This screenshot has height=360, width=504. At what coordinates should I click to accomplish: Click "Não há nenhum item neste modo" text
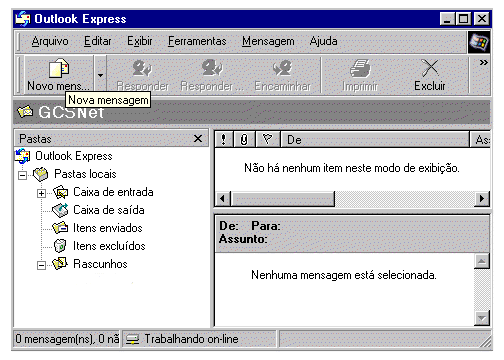323,168
